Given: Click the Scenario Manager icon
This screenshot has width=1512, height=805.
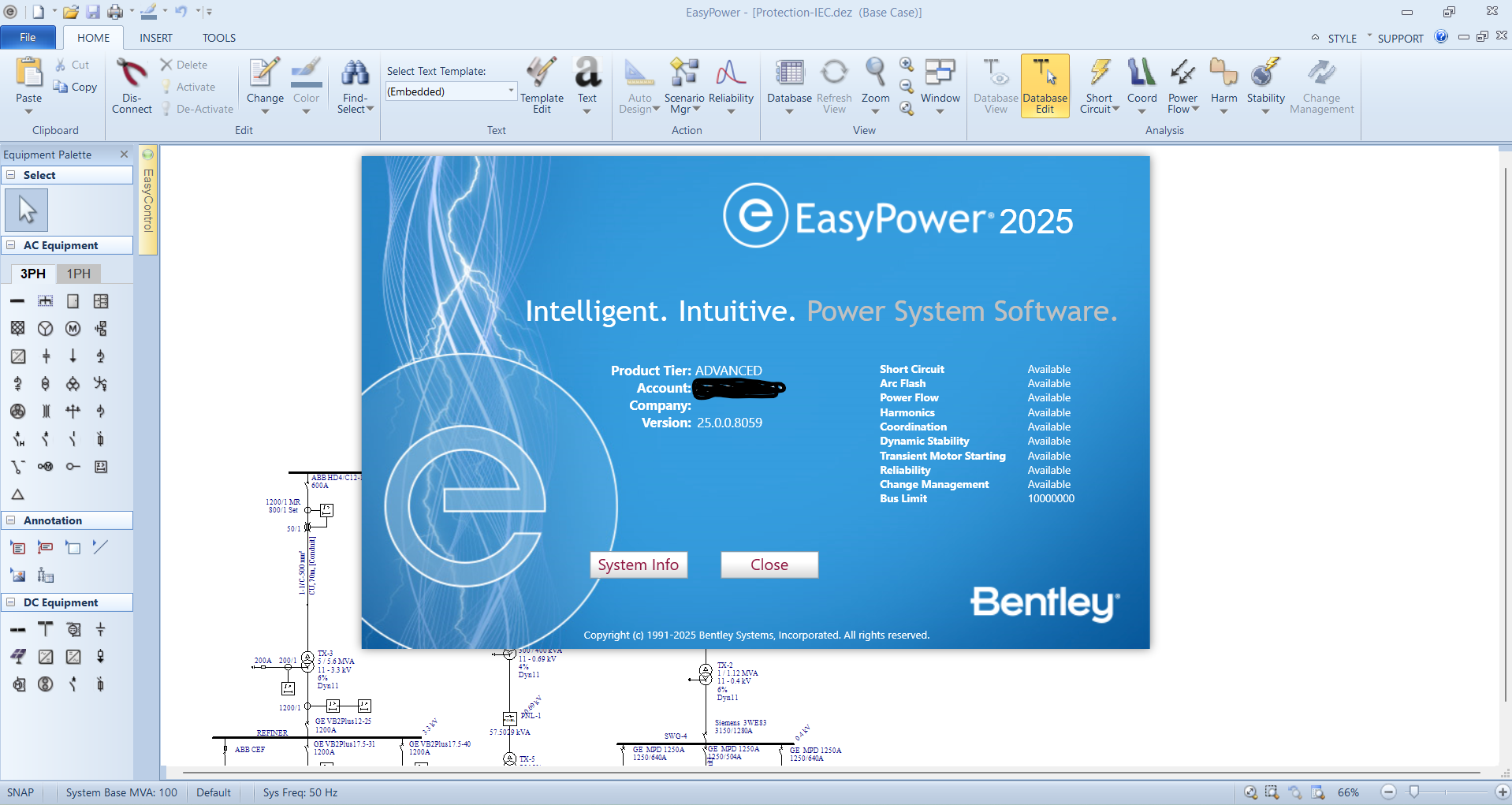Looking at the screenshot, I should [x=683, y=73].
